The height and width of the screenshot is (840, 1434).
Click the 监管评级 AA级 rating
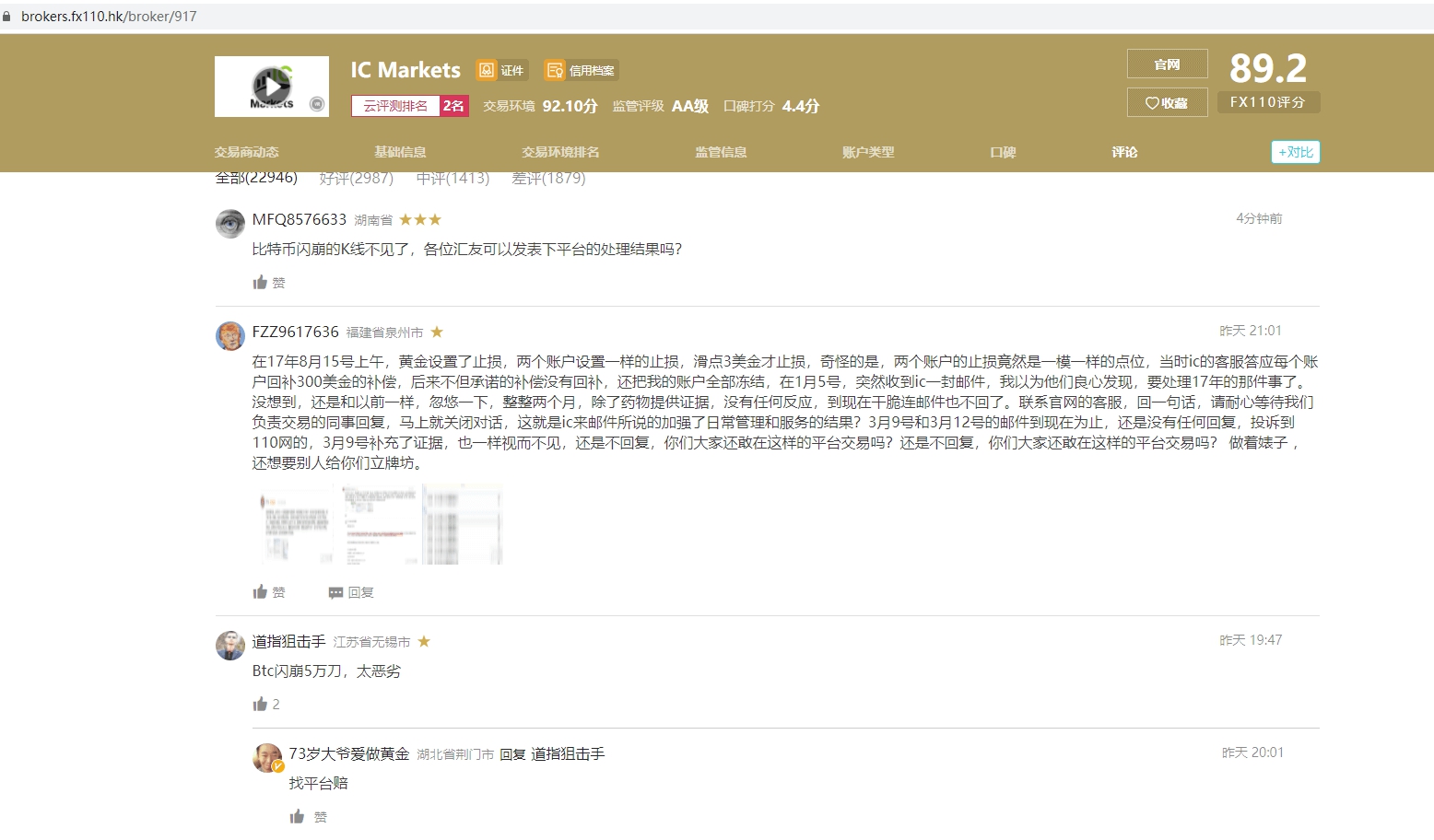coord(661,106)
